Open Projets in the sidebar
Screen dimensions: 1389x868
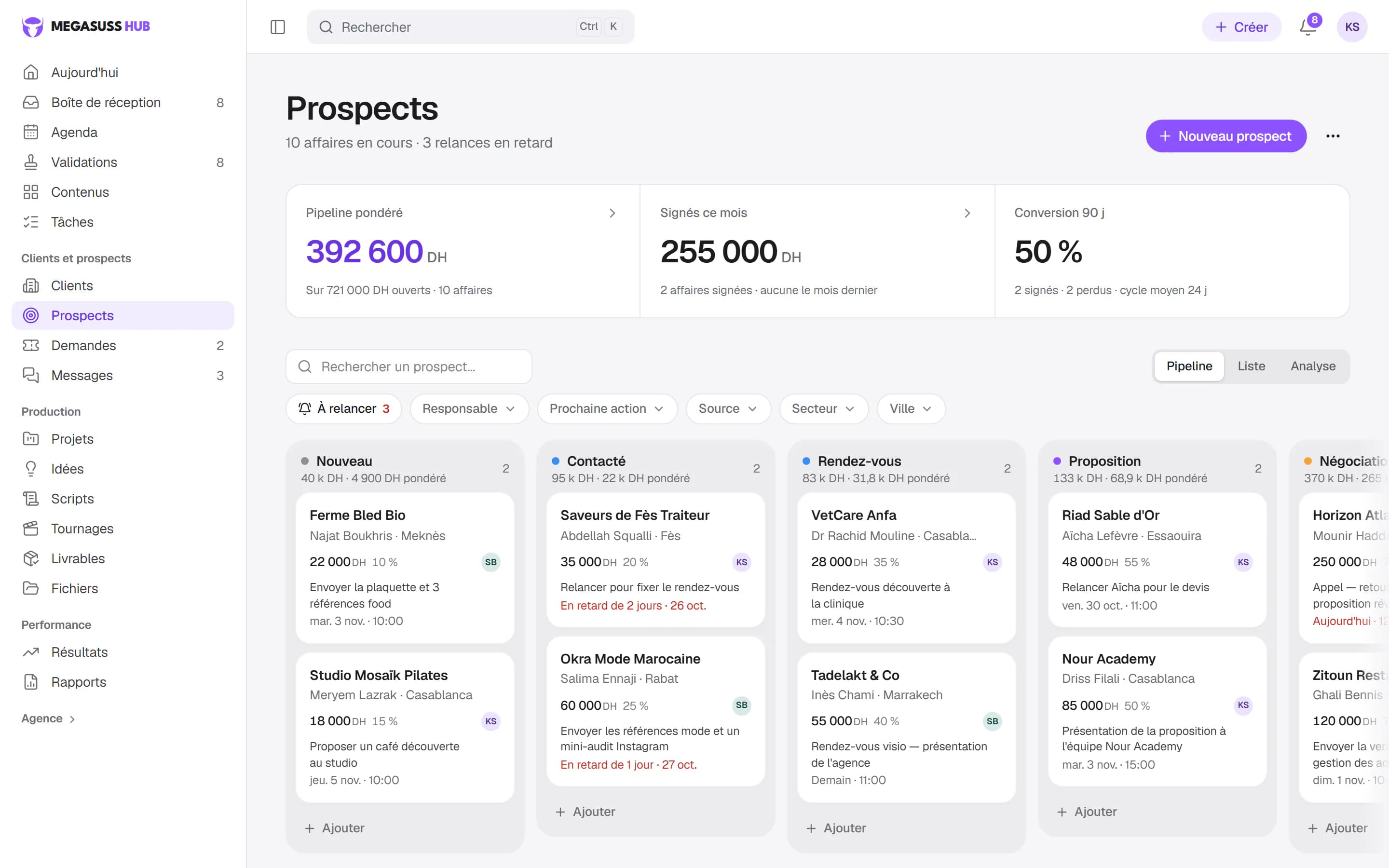point(123,439)
